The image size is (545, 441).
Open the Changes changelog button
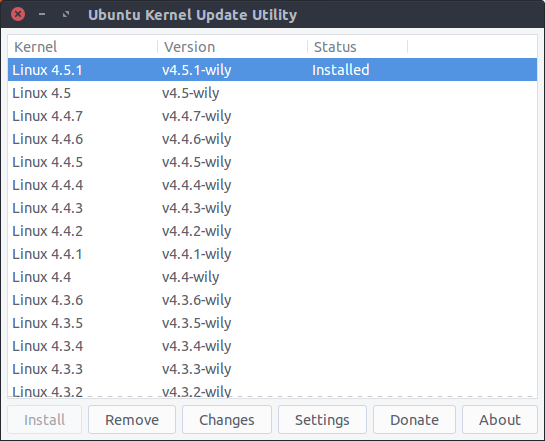tap(227, 419)
